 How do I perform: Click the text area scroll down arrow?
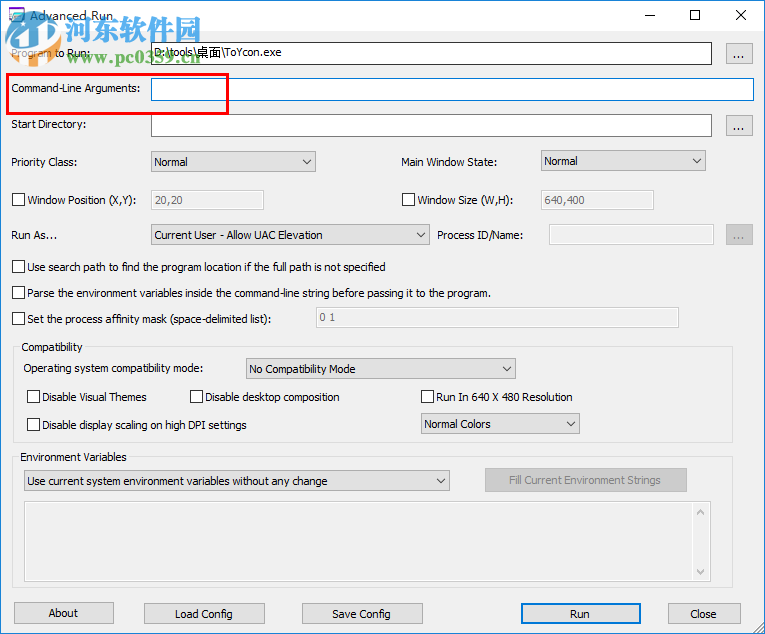[701, 572]
